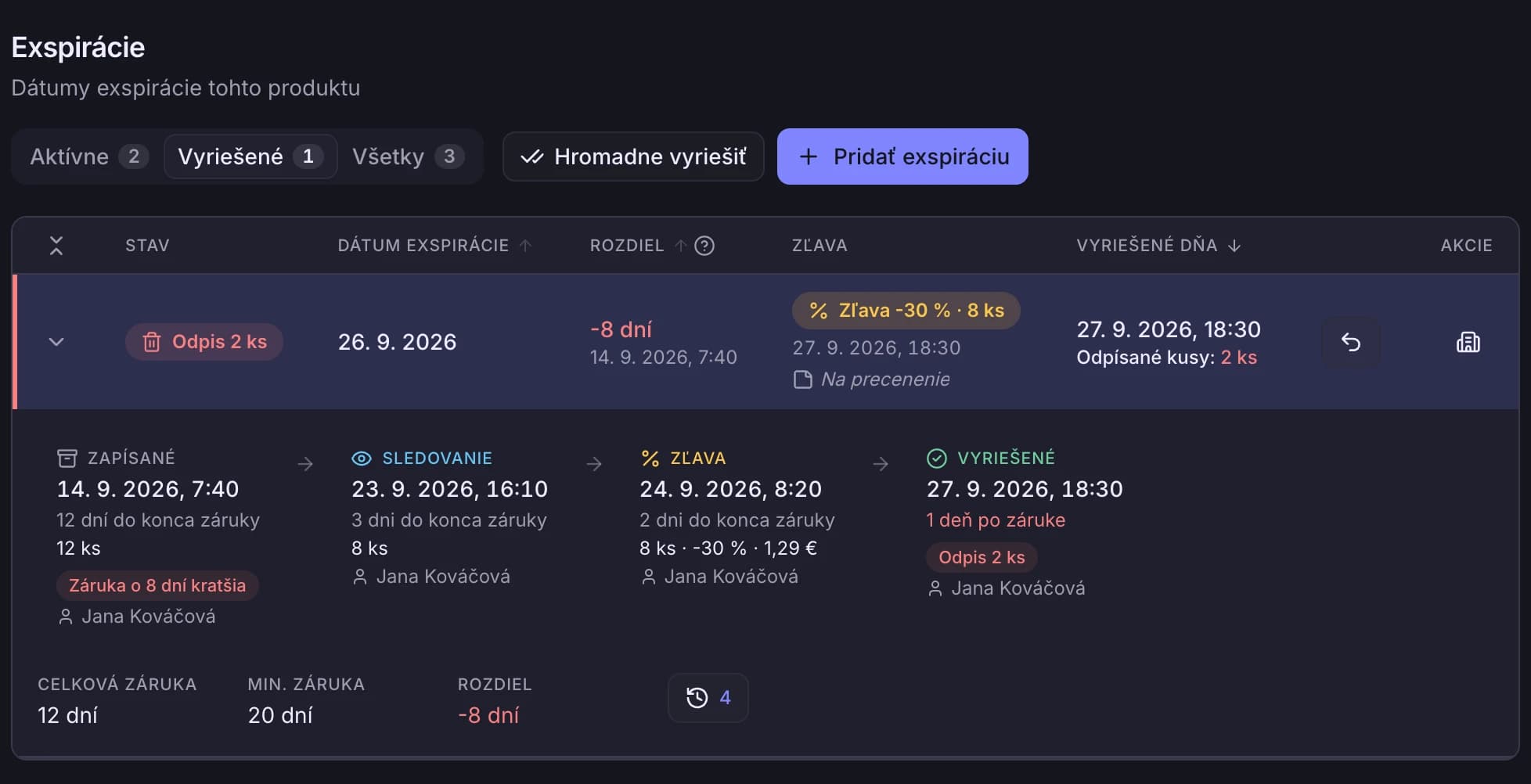This screenshot has width=1531, height=784.
Task: Click the Odpis 2 ks badge under Vyriešené
Action: pos(982,557)
